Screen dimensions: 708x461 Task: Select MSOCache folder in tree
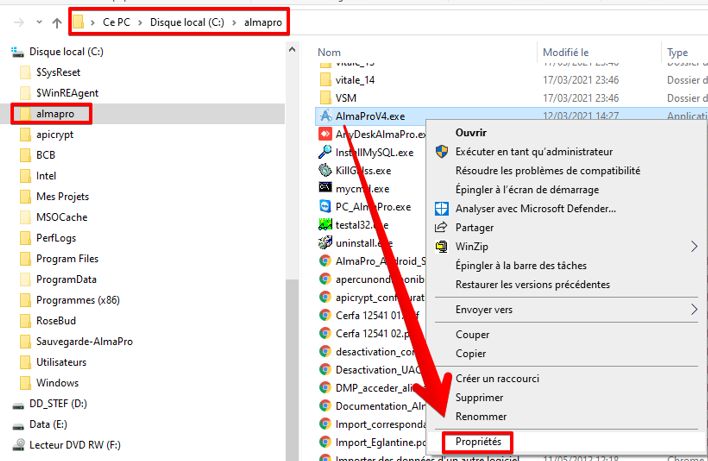61,217
